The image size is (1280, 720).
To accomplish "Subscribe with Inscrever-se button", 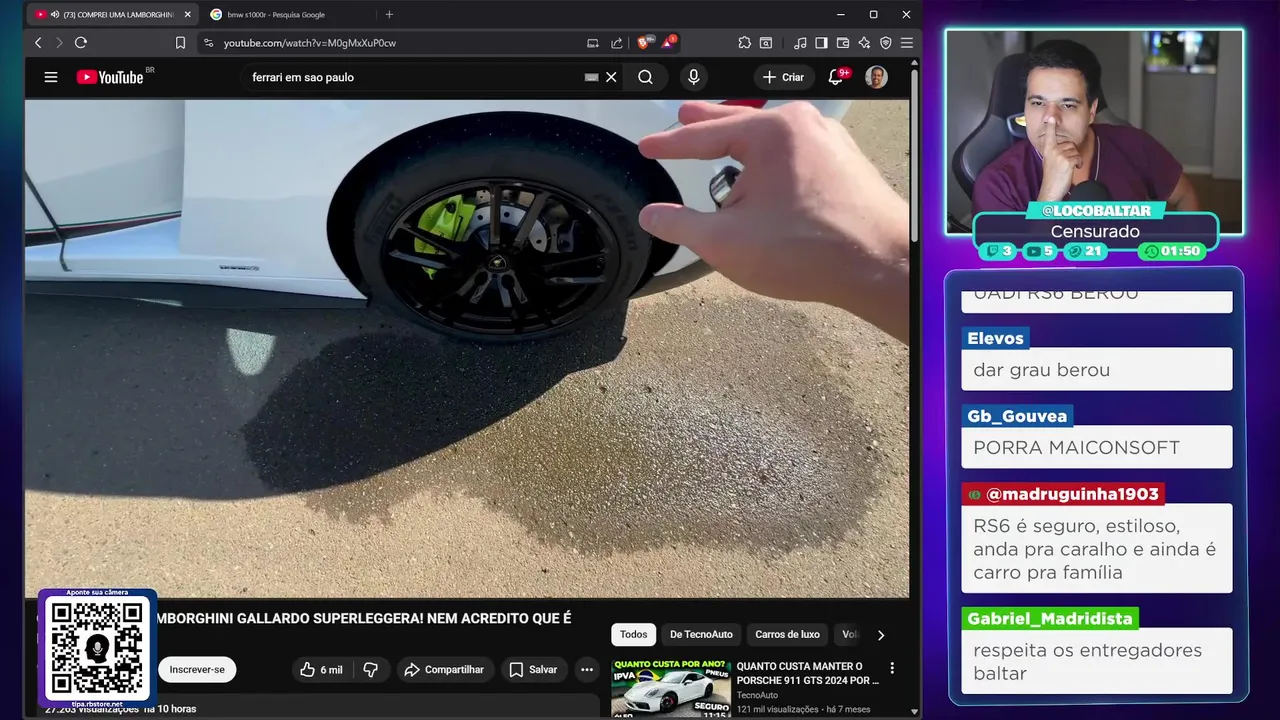I will click(x=197, y=670).
